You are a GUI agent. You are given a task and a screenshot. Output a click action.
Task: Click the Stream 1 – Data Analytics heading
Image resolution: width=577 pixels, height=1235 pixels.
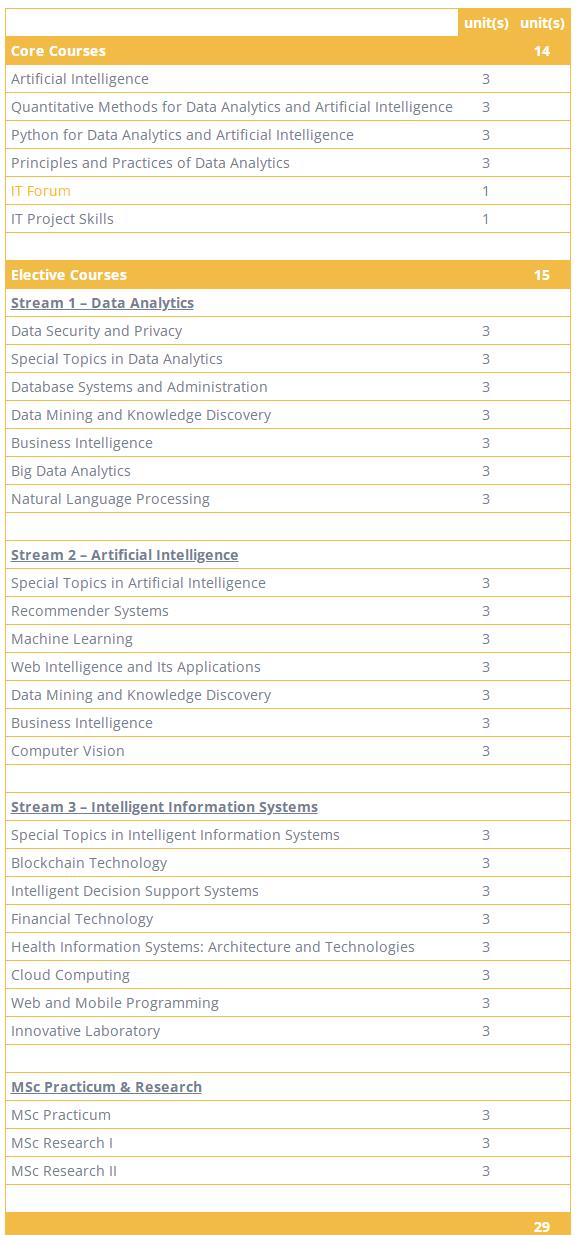coord(102,303)
